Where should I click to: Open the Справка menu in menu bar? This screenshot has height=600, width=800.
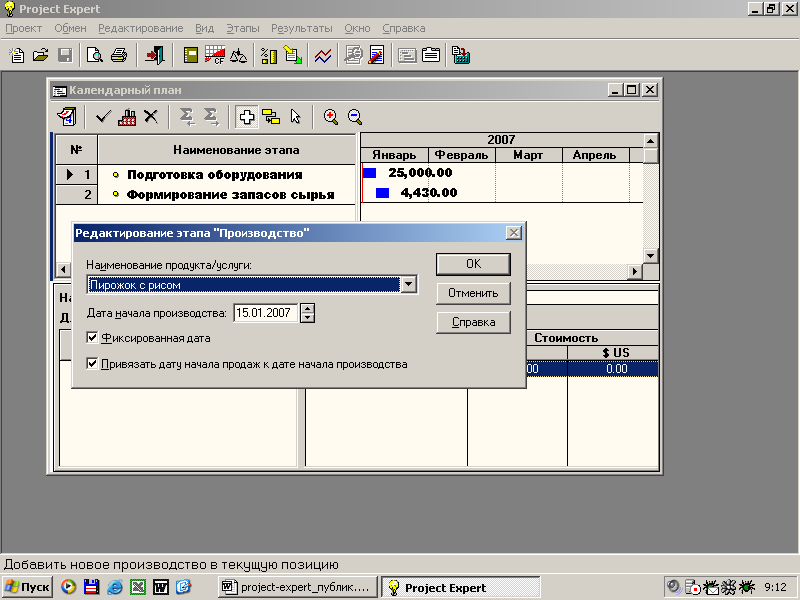[404, 29]
